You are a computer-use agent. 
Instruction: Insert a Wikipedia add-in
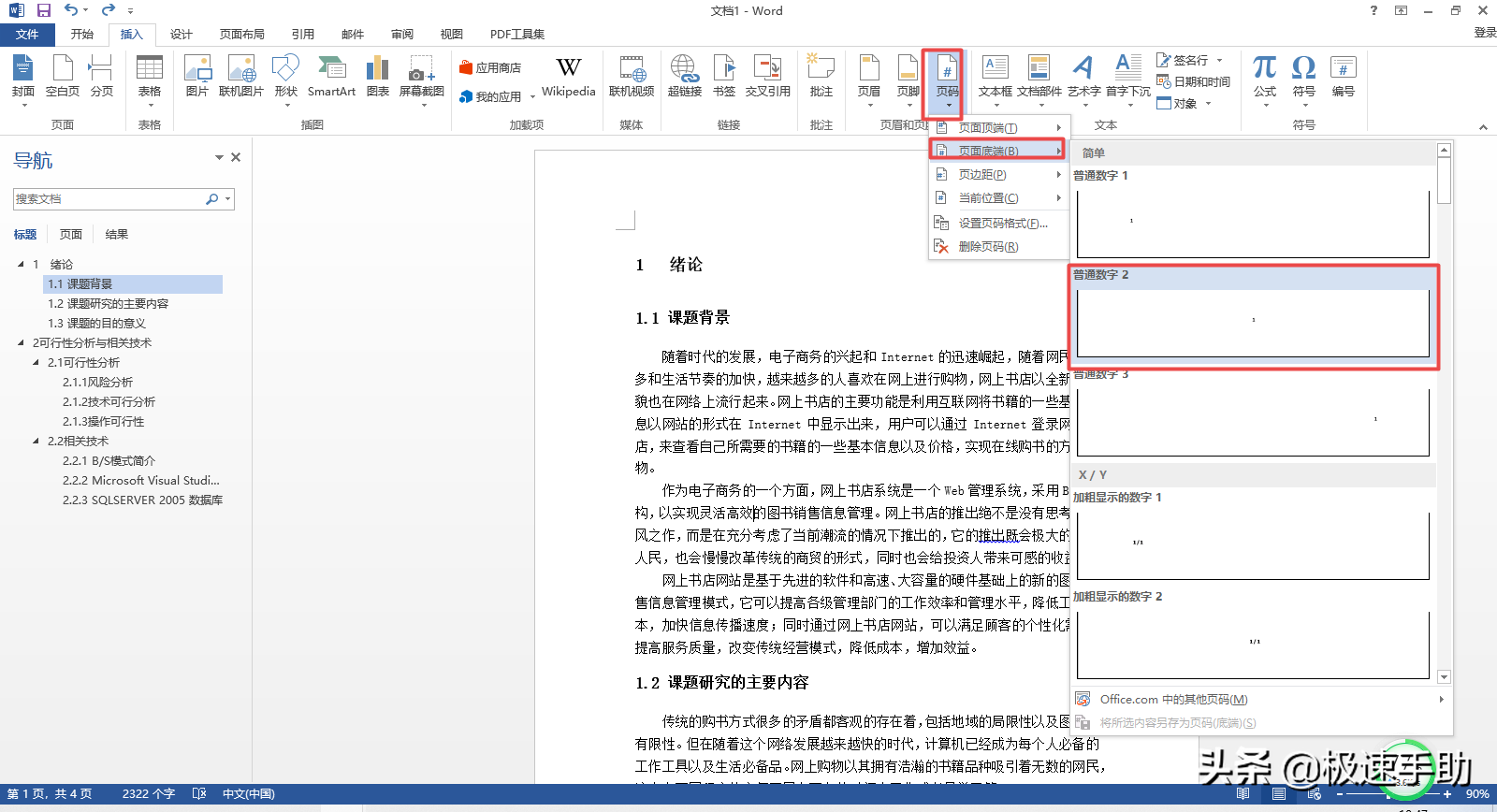[568, 75]
